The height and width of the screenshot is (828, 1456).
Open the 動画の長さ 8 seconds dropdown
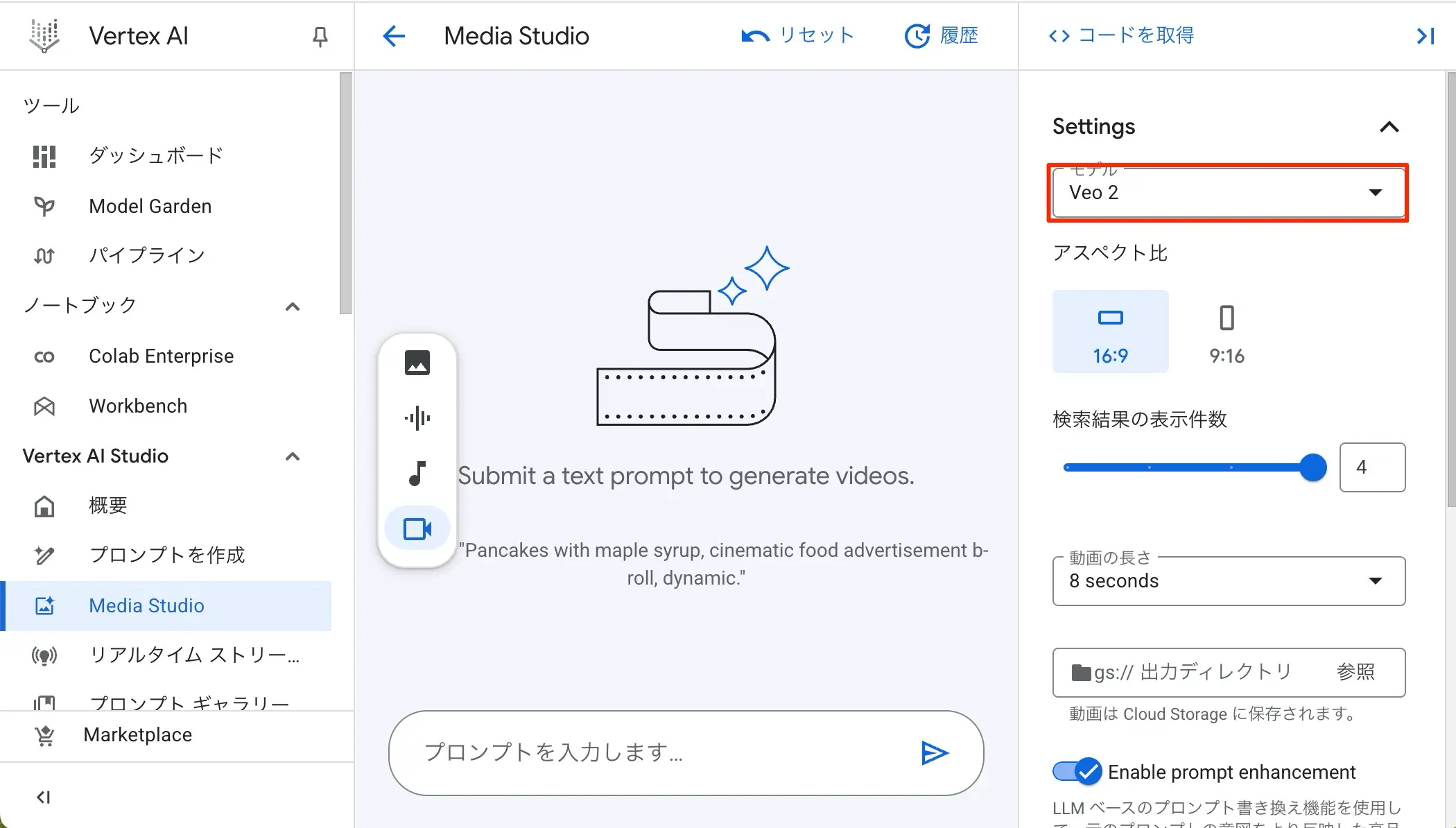coord(1229,581)
